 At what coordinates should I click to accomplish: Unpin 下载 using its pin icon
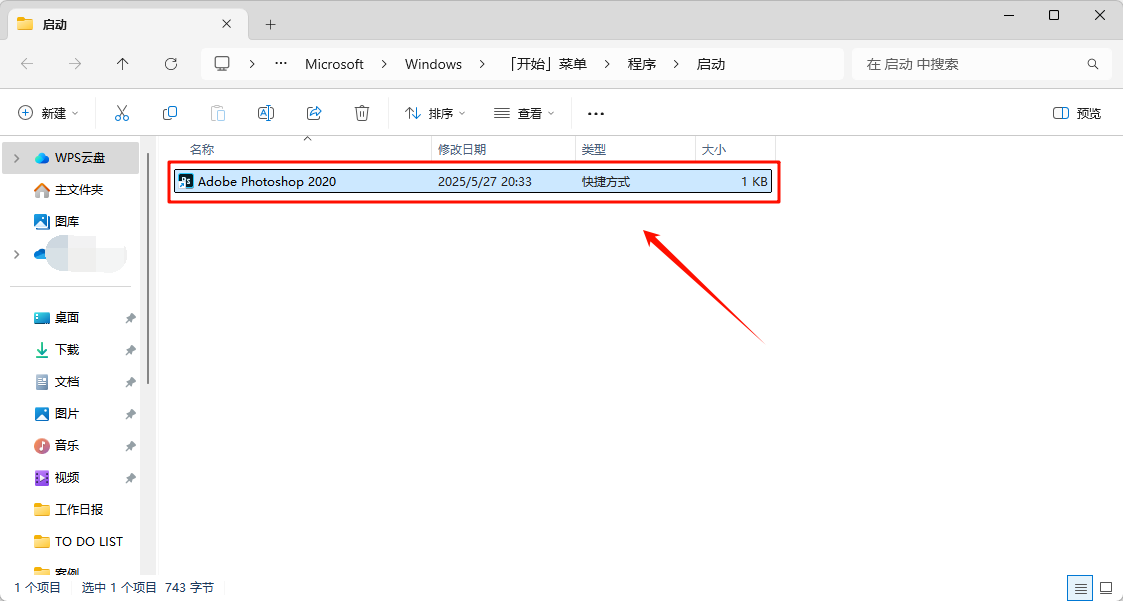(130, 350)
